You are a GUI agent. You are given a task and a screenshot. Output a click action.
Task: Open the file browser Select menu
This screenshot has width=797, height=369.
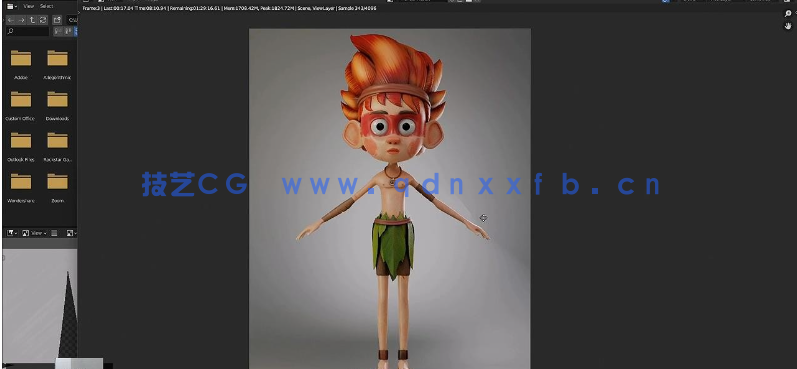pyautogui.click(x=46, y=7)
